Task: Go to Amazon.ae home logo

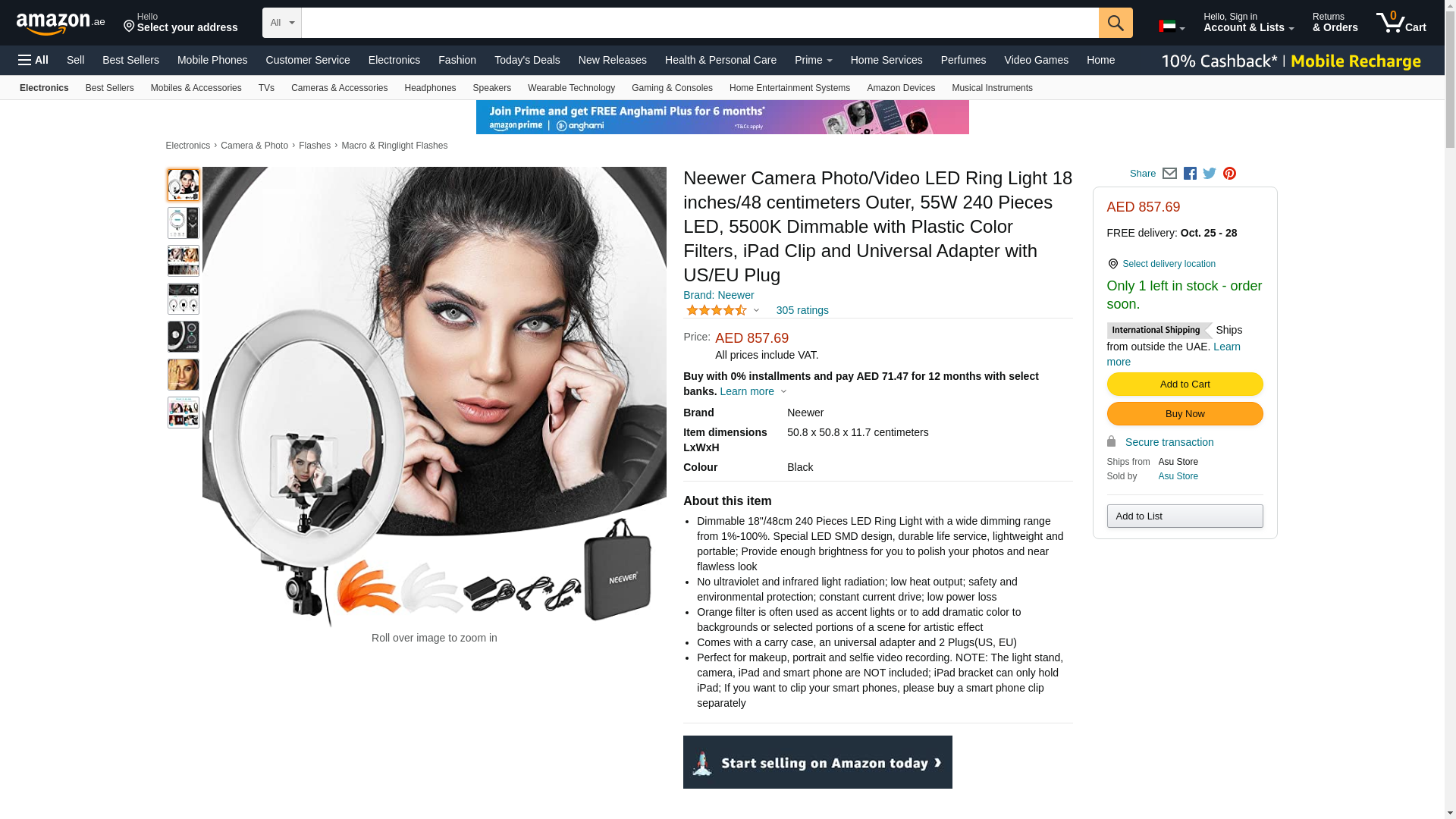Action: (x=61, y=24)
